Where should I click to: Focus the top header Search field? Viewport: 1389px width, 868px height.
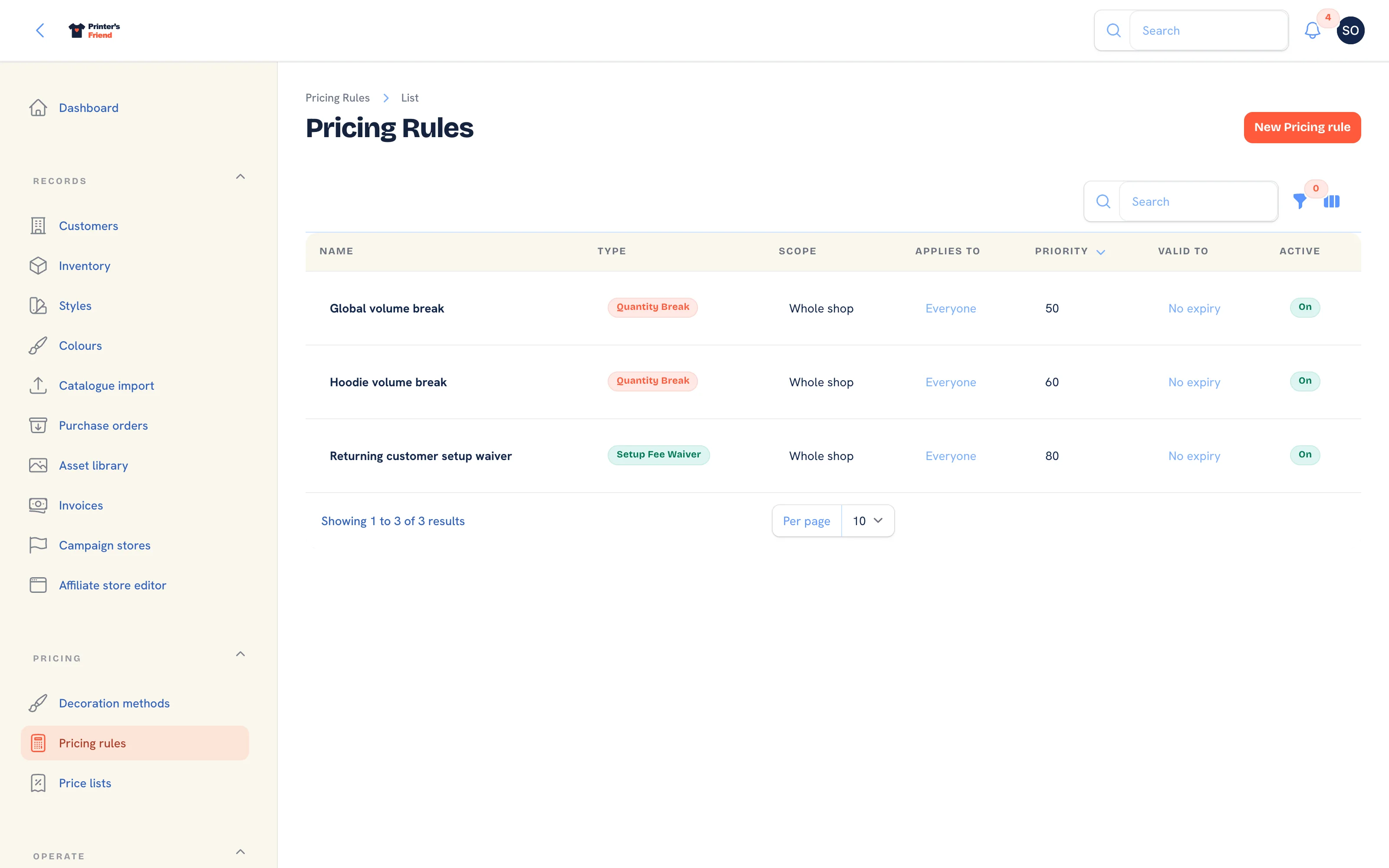point(1208,30)
